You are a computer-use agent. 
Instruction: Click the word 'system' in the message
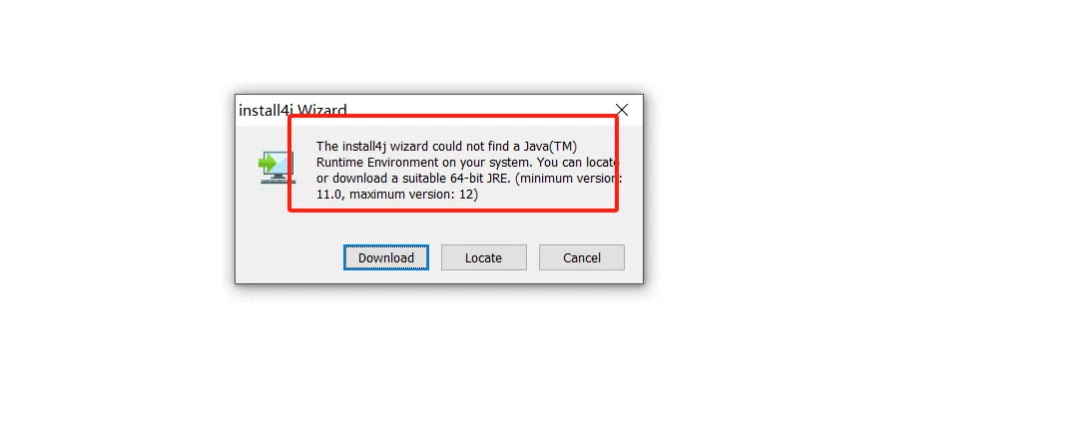pos(510,163)
